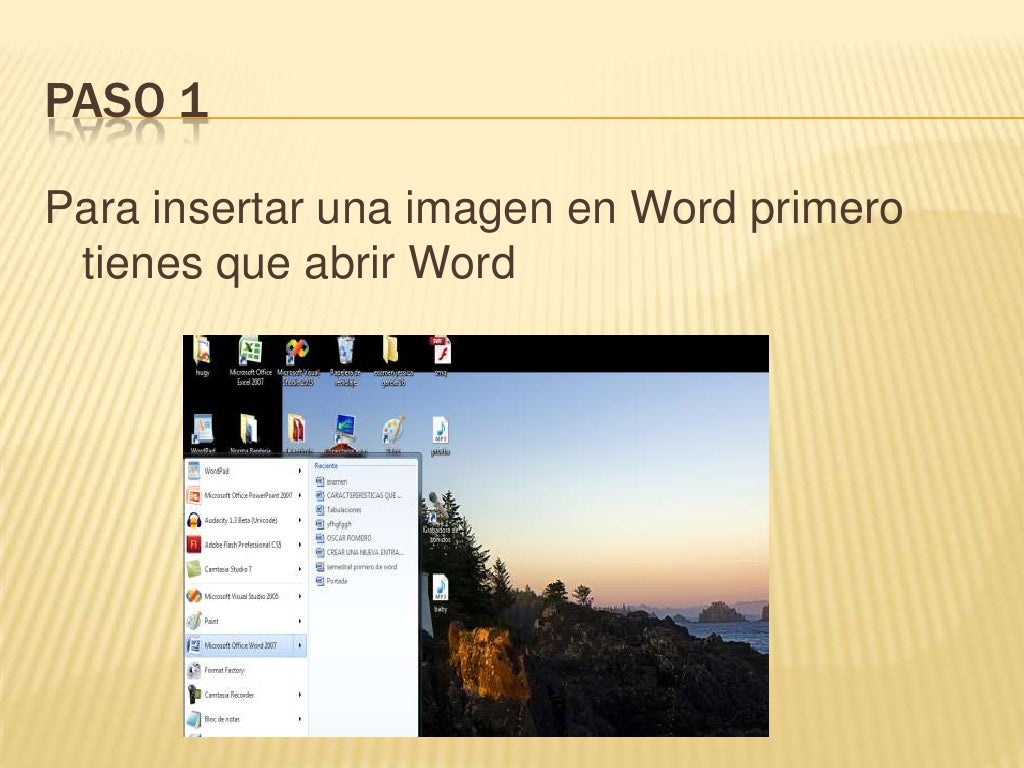The image size is (1024, 768).
Task: Click the text 'Para insertar una imagen en Word'
Action: 391,208
